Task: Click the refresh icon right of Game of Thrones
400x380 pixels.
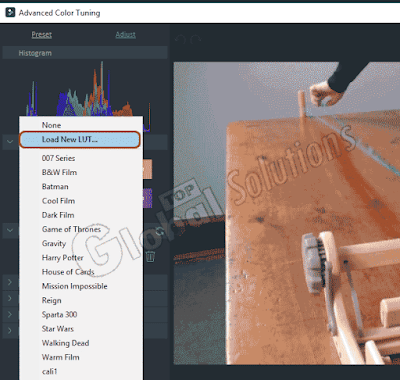Action: pos(160,231)
